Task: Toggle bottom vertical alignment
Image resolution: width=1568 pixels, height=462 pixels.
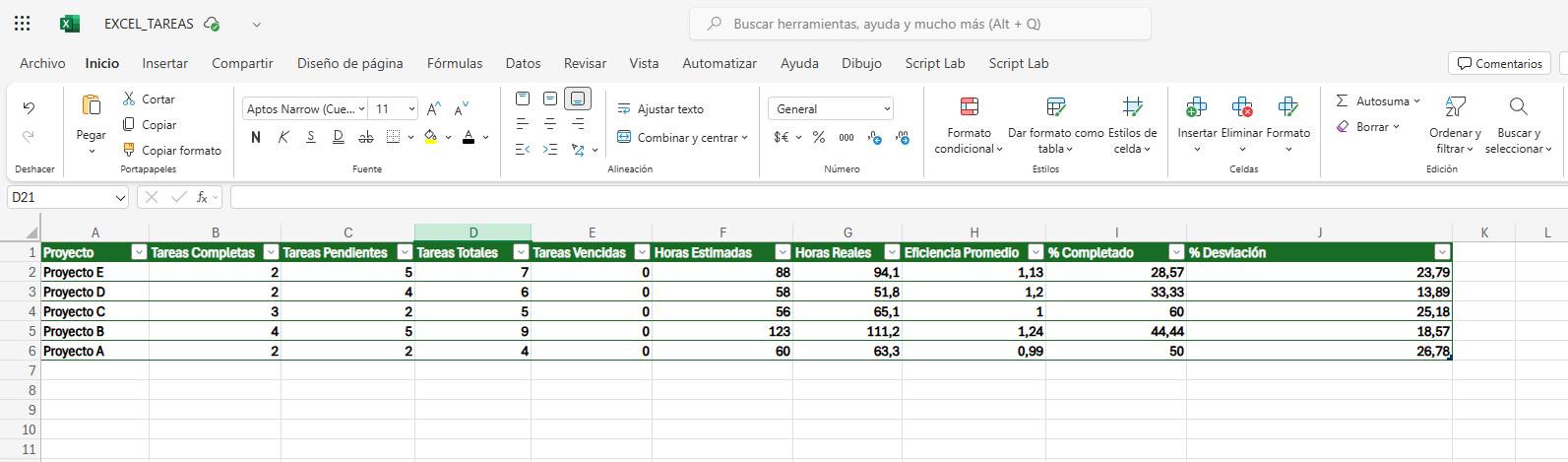Action: click(578, 99)
